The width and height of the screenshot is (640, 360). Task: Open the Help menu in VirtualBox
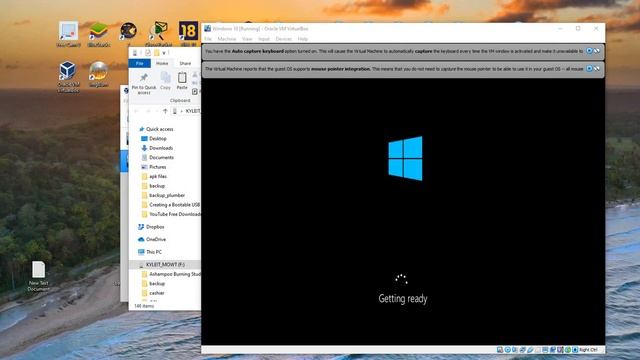(x=302, y=39)
